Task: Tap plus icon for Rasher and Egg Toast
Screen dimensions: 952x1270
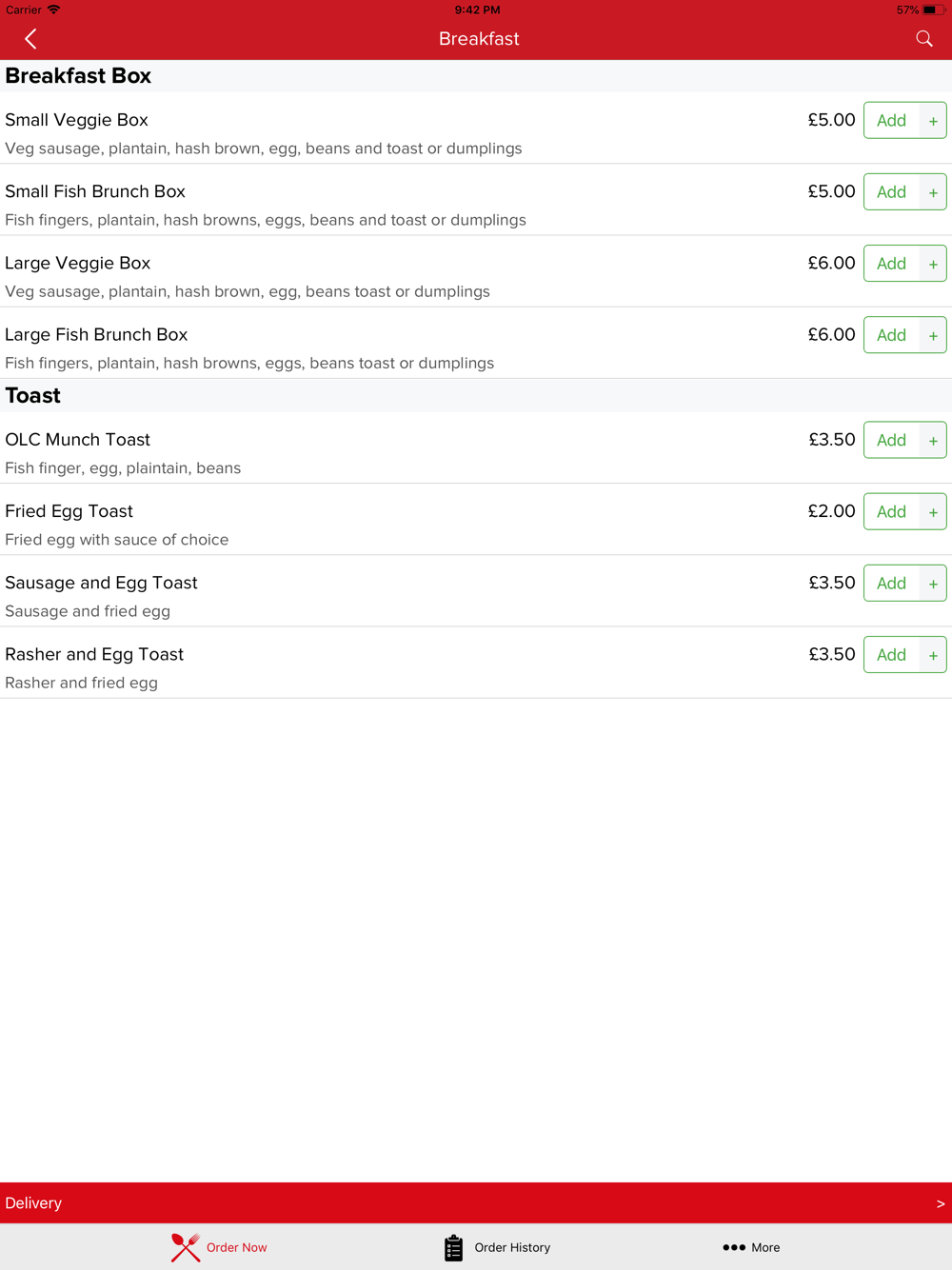Action: point(933,655)
